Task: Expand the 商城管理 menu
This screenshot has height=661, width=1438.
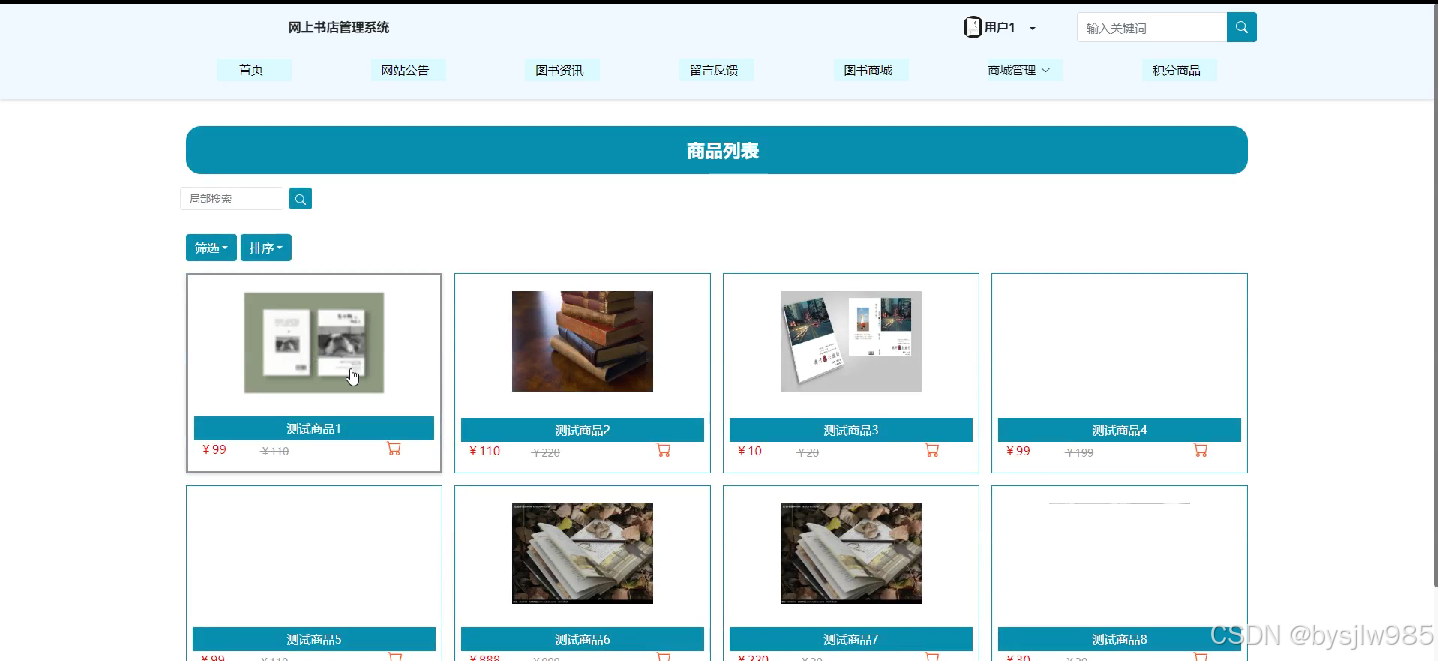Action: (1024, 70)
